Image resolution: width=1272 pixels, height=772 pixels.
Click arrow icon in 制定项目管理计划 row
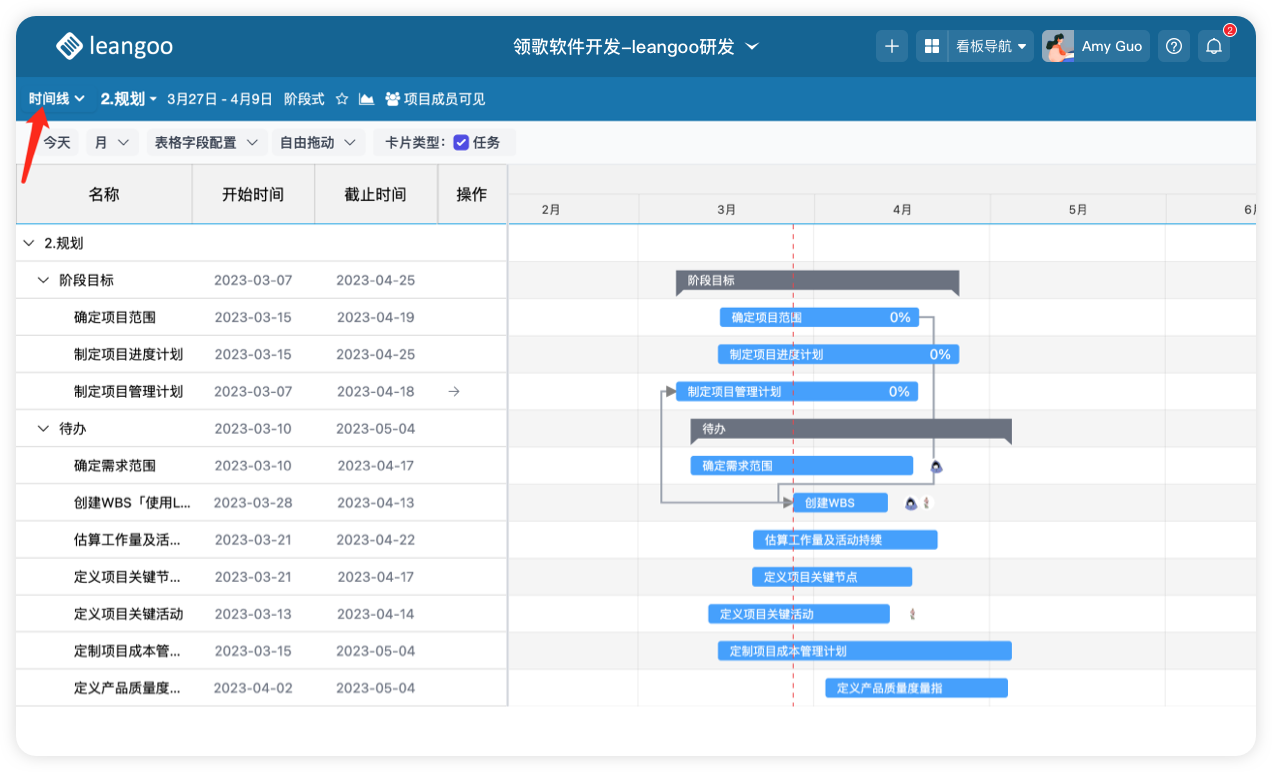coord(454,392)
